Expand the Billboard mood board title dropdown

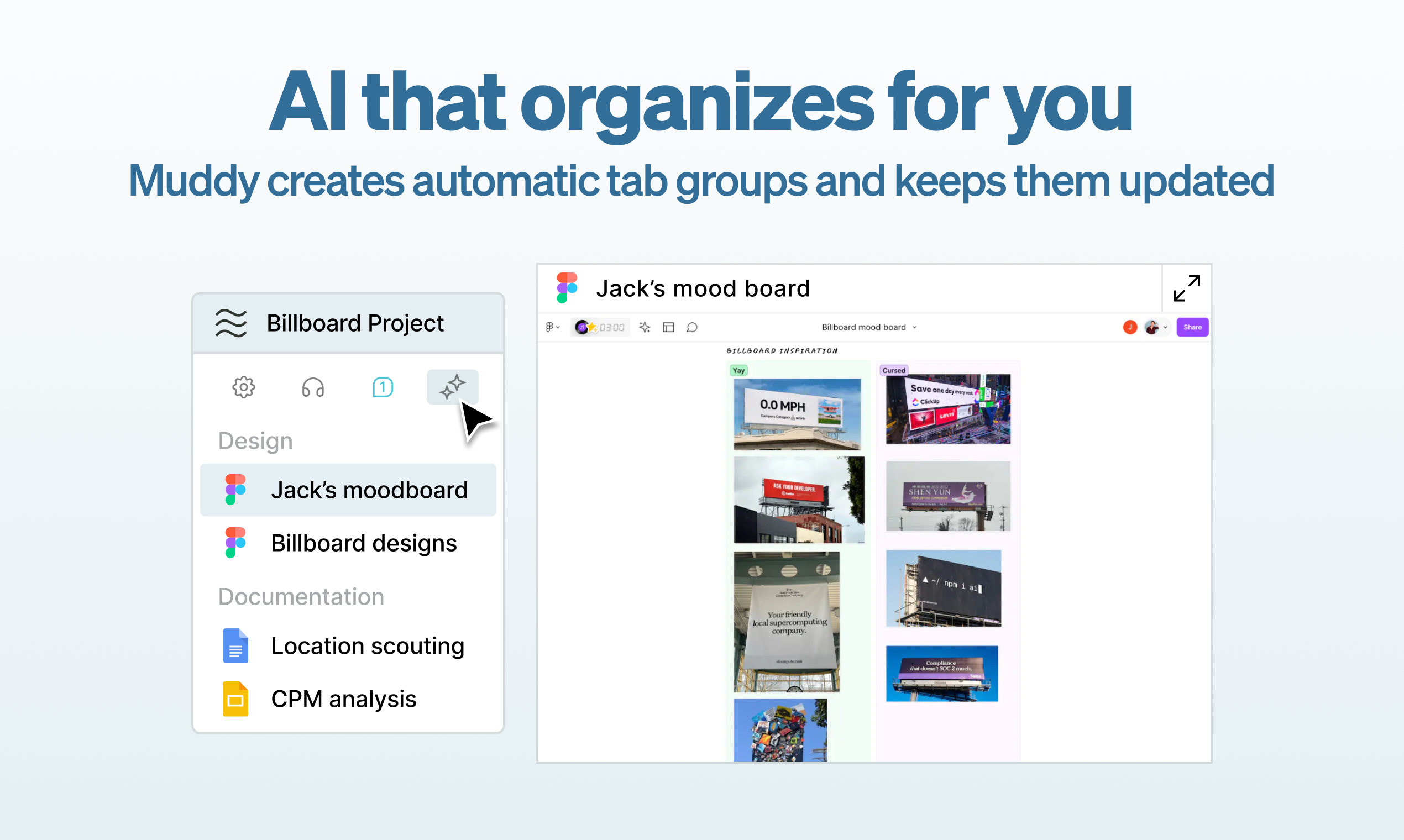(x=914, y=327)
